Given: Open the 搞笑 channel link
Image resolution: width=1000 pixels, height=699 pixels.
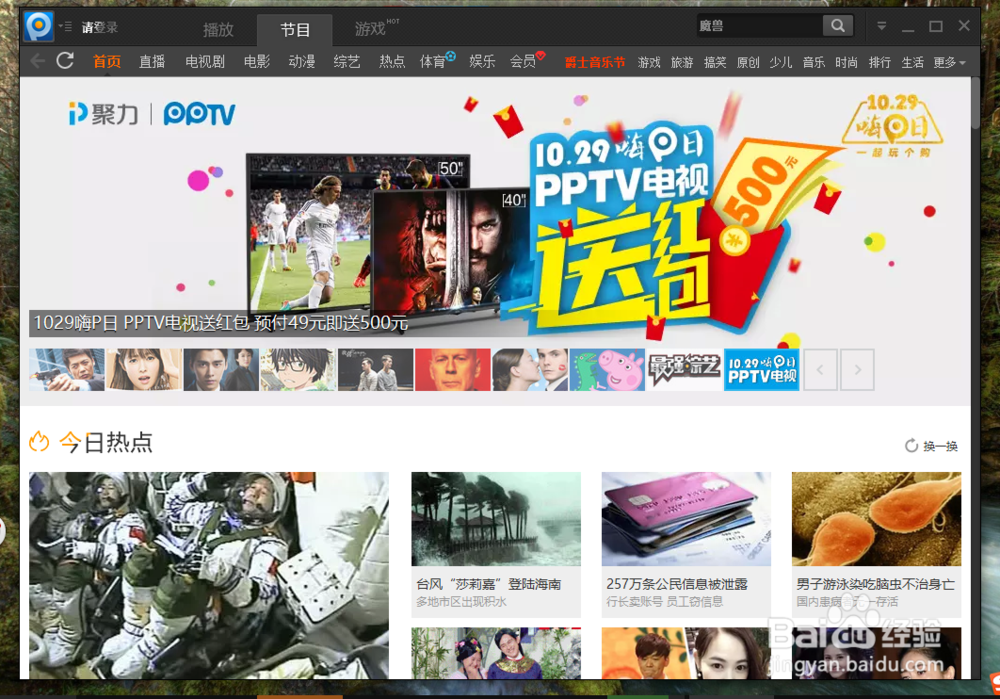Looking at the screenshot, I should (x=715, y=63).
